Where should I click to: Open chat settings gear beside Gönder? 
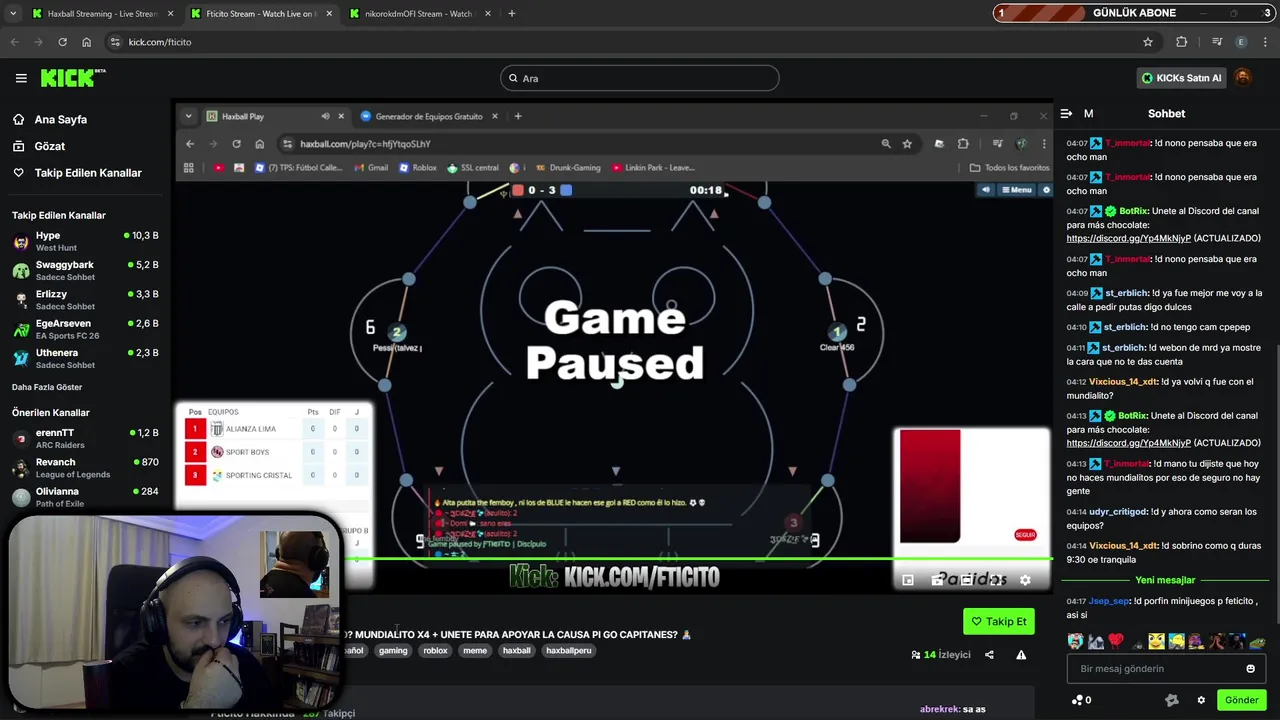(x=1201, y=700)
